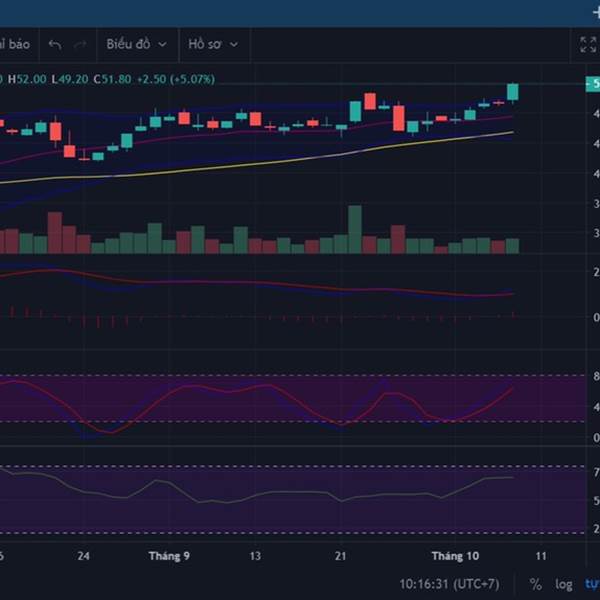Open the Biểu đồ dropdown menu
Viewport: 600px width, 600px height.
tap(137, 44)
